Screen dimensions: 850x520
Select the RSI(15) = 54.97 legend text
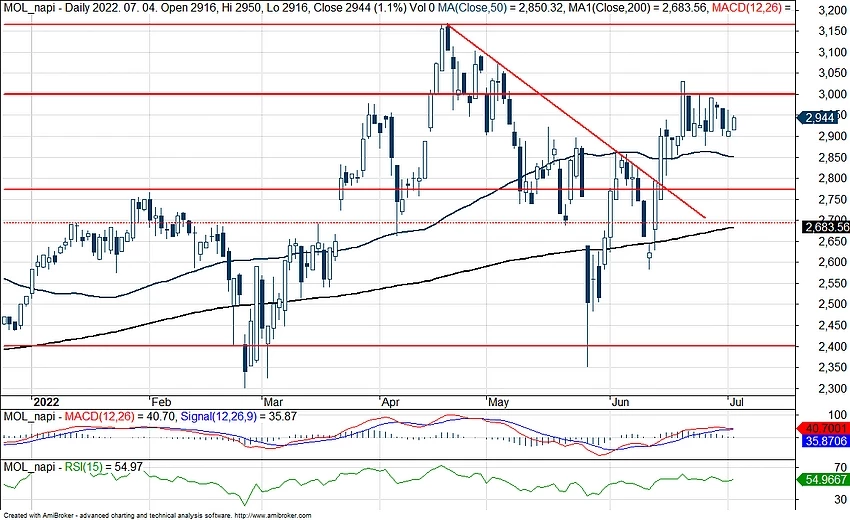pyautogui.click(x=104, y=466)
